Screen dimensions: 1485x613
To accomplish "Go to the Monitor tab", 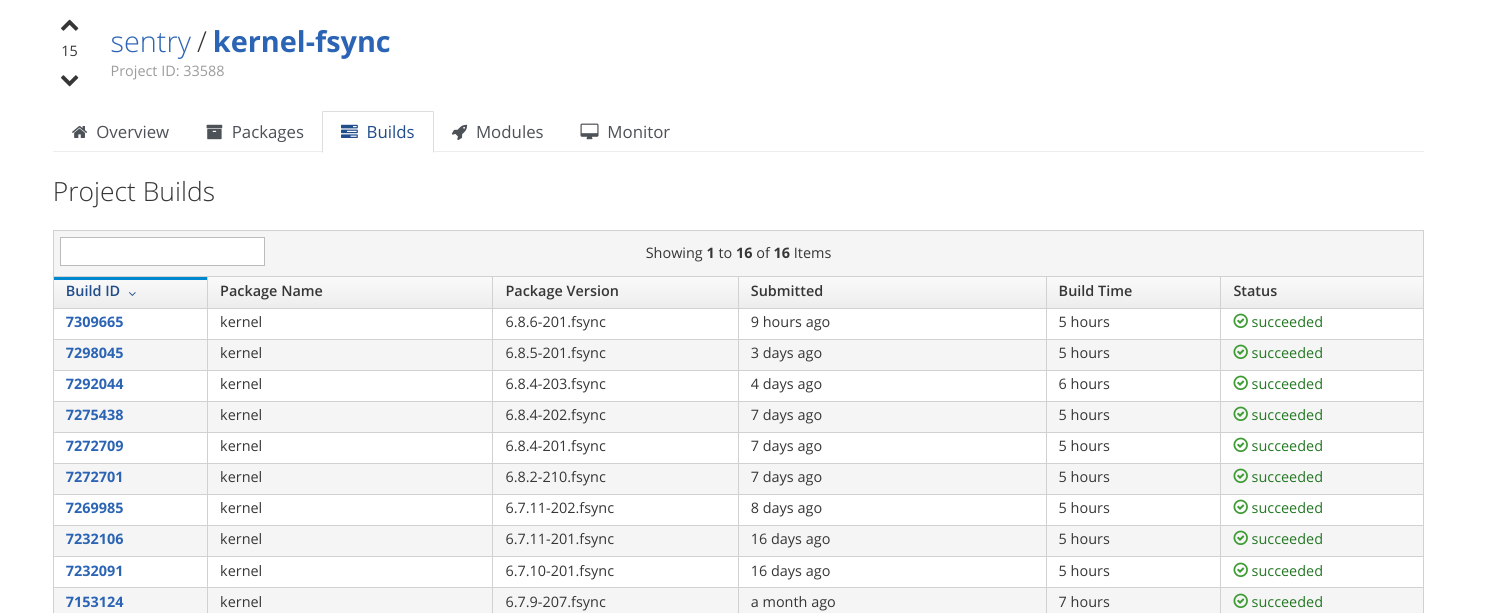I will (x=625, y=132).
